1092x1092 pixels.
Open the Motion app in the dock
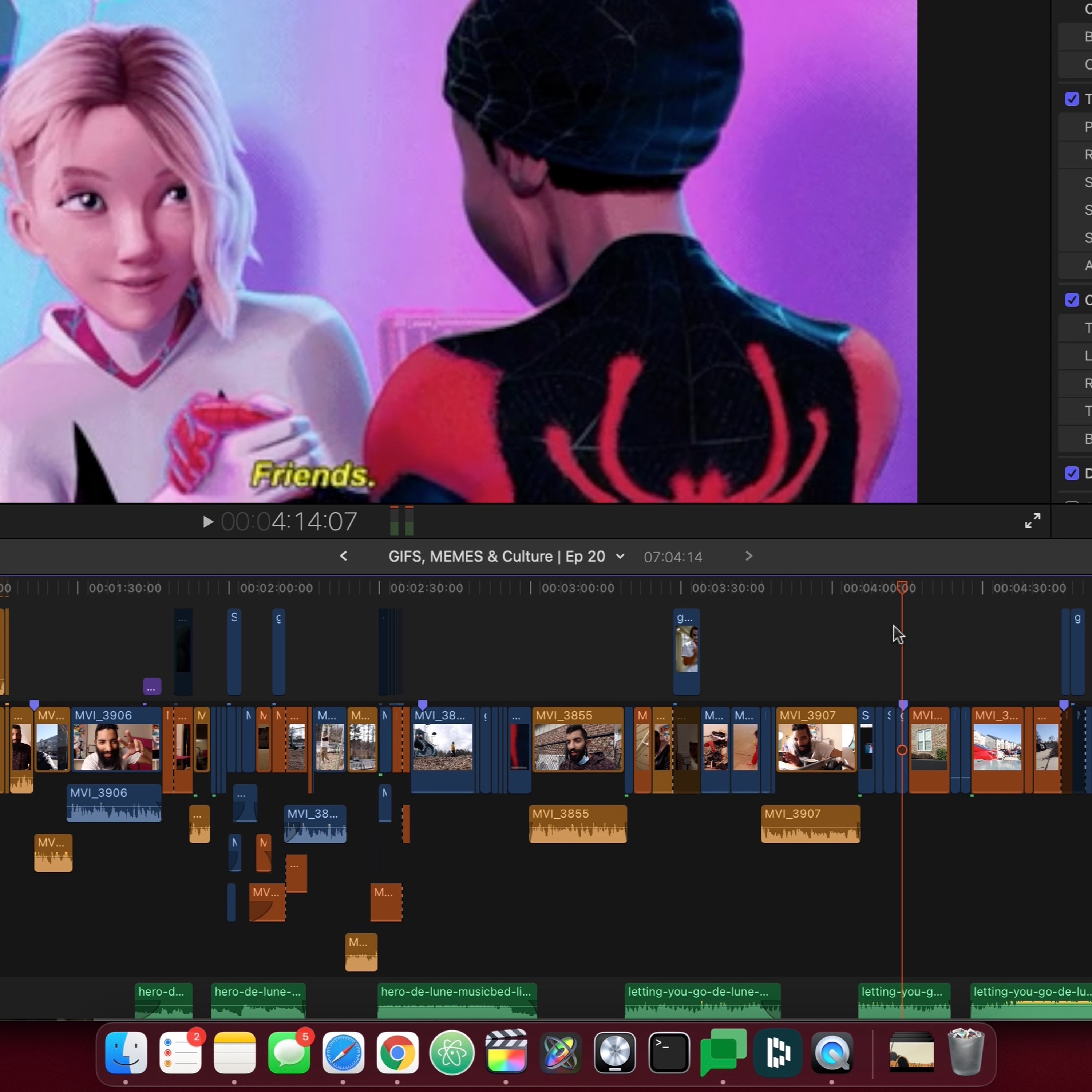tap(560, 1052)
